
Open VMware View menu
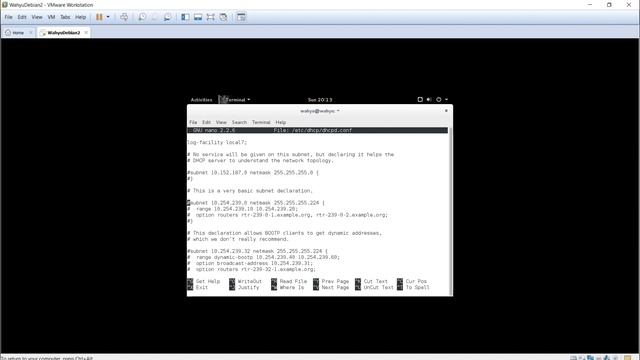click(37, 17)
